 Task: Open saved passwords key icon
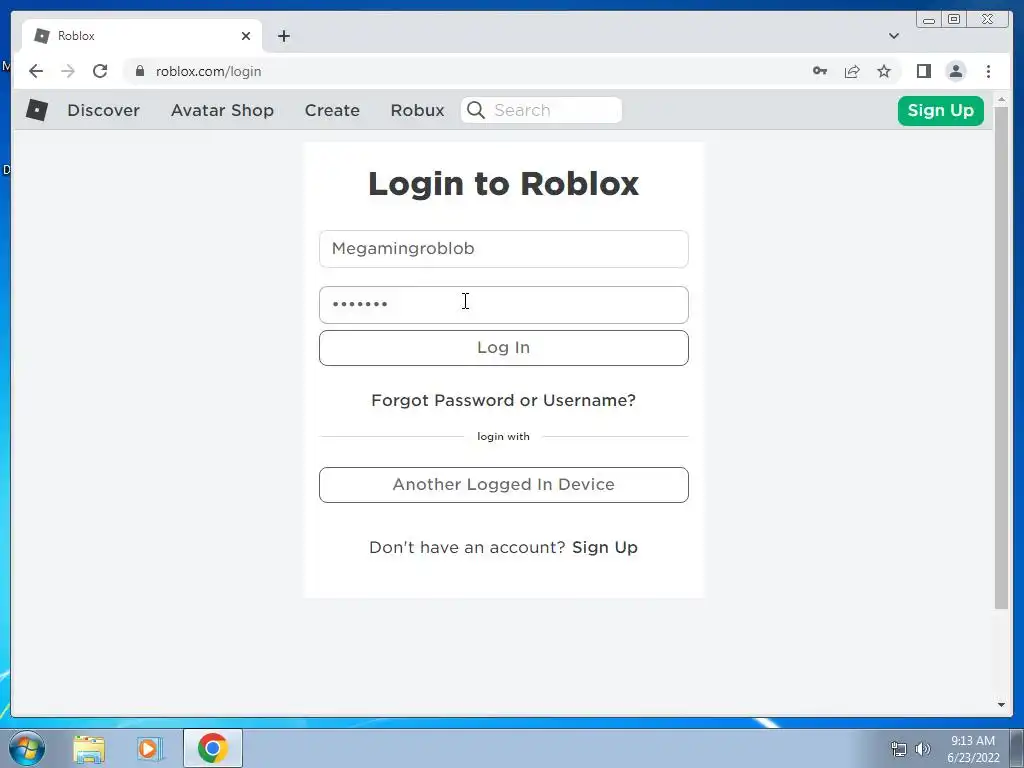pyautogui.click(x=820, y=71)
